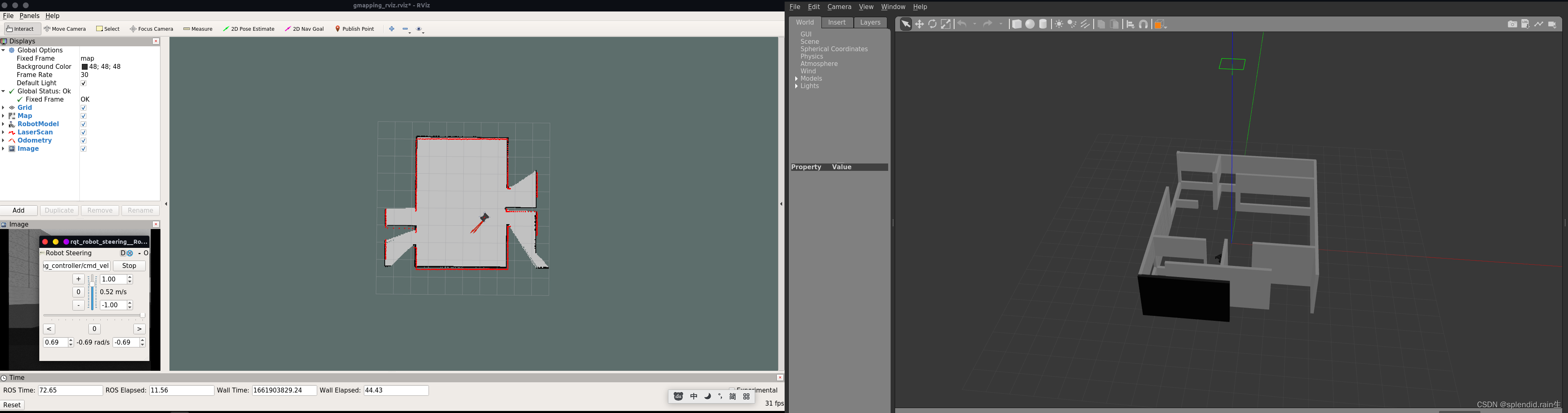This screenshot has height=413, width=1568.
Task: Click the Remove display button
Action: coord(100,211)
